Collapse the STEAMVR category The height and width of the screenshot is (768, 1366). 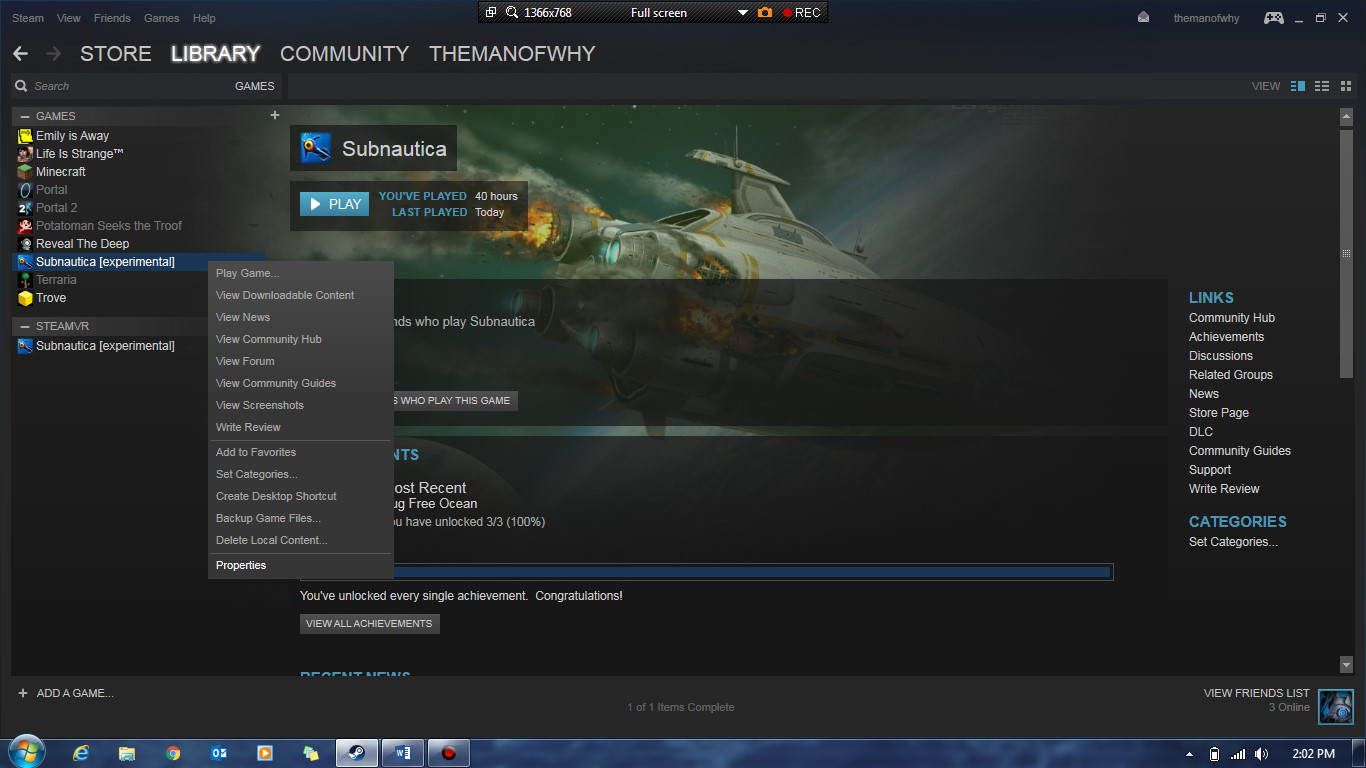point(25,326)
